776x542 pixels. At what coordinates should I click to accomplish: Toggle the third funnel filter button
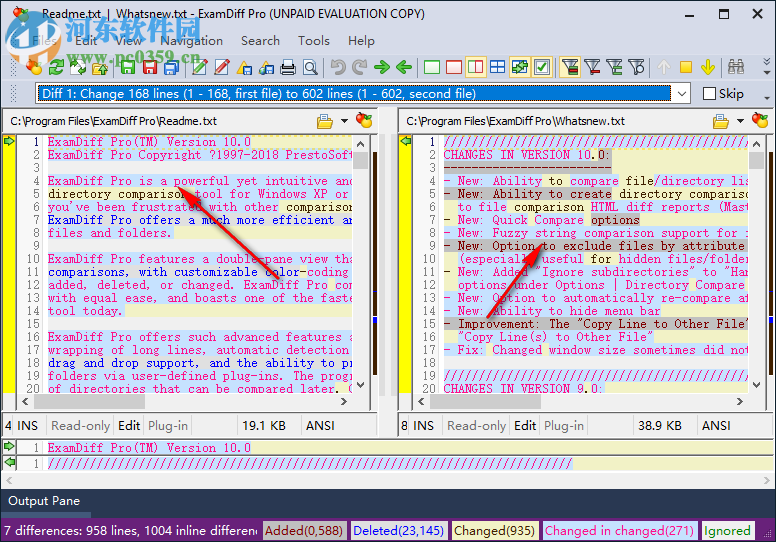pyautogui.click(x=614, y=67)
